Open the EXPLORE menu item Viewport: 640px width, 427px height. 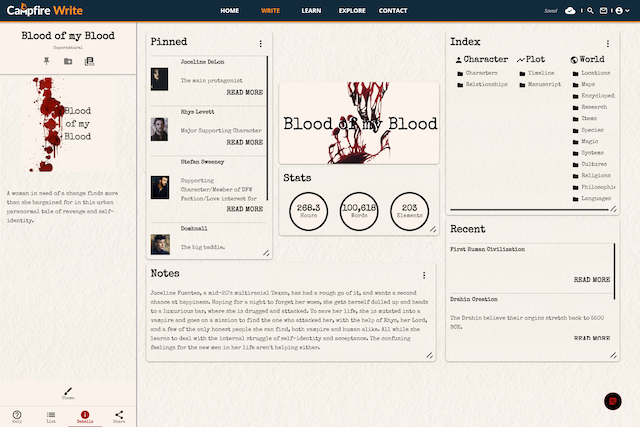(x=352, y=11)
